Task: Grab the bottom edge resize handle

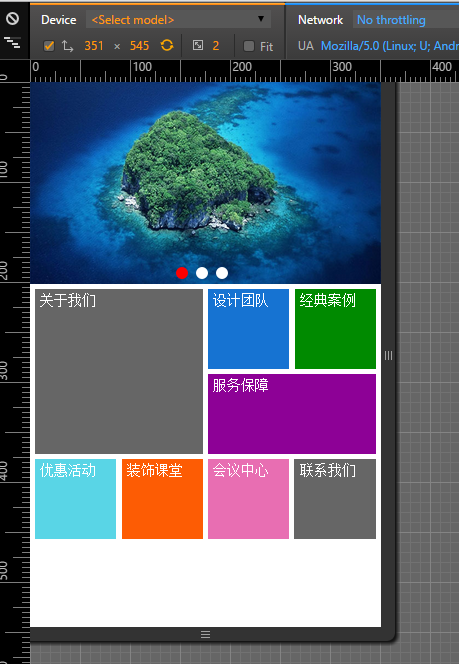Action: pos(205,634)
